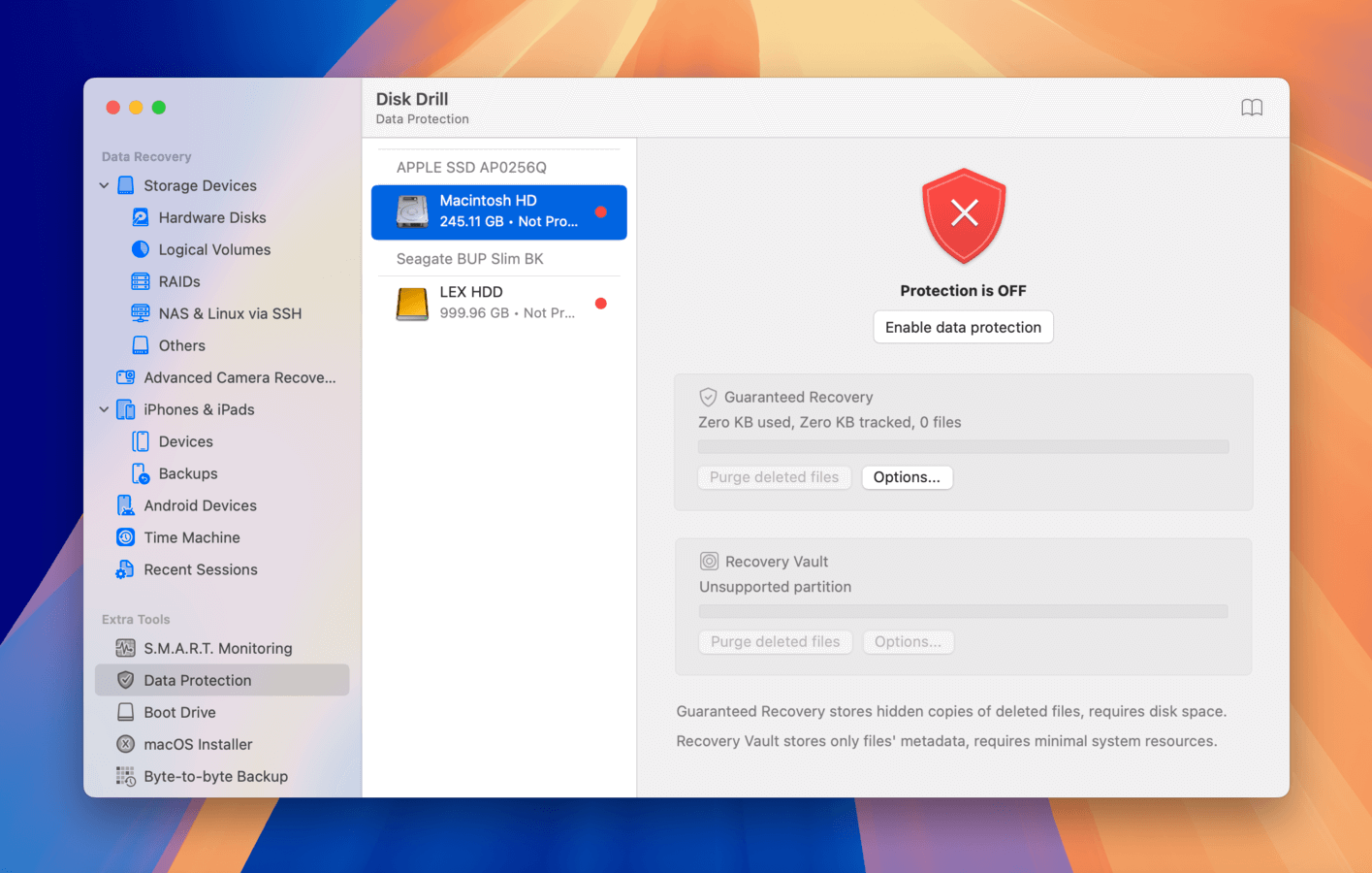Click the Recent Sessions icon
Viewport: 1372px width, 873px height.
coord(126,569)
